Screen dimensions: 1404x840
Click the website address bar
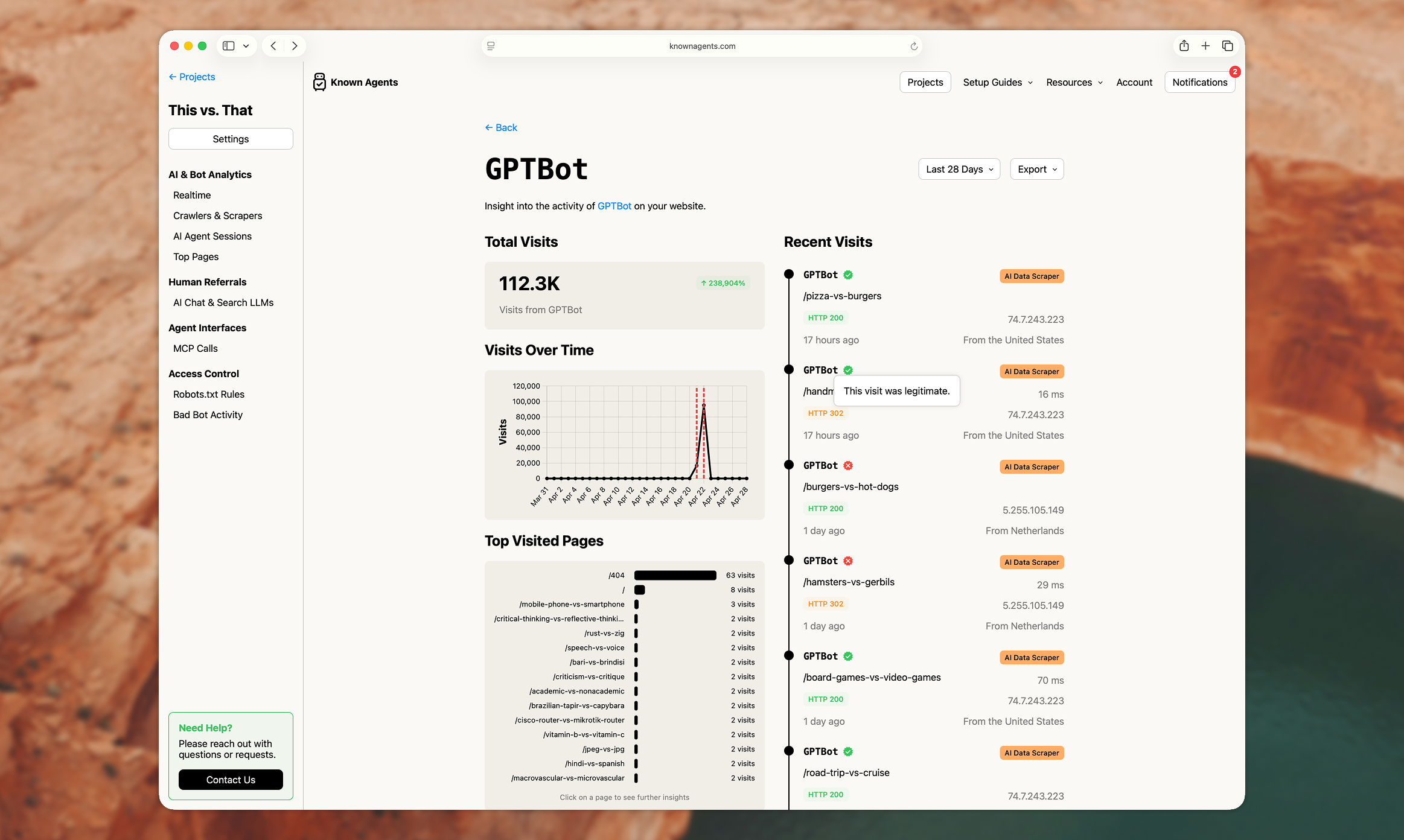point(701,46)
